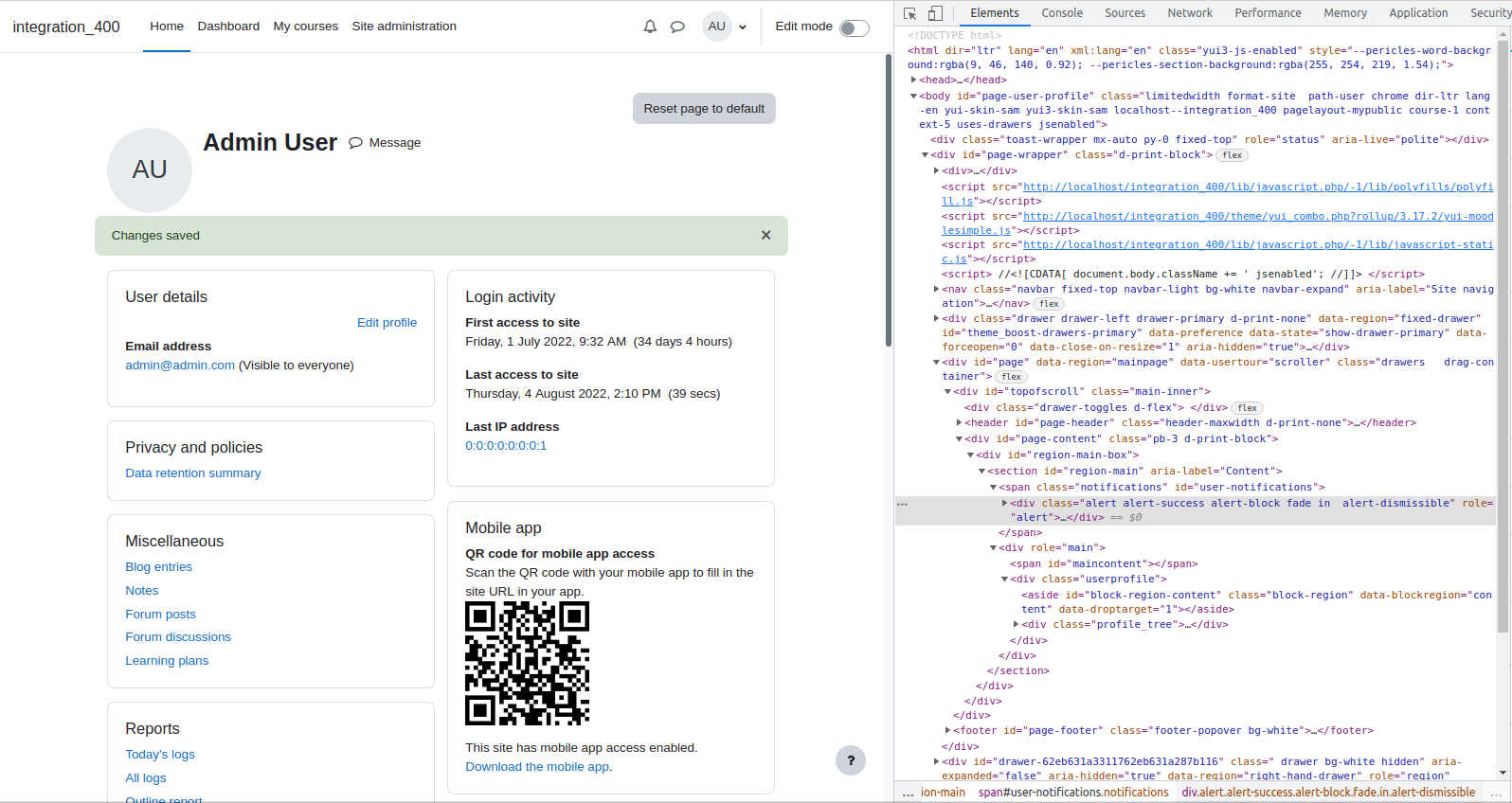This screenshot has width=1512, height=803.
Task: Click the integration_400 site brand
Action: point(66,27)
